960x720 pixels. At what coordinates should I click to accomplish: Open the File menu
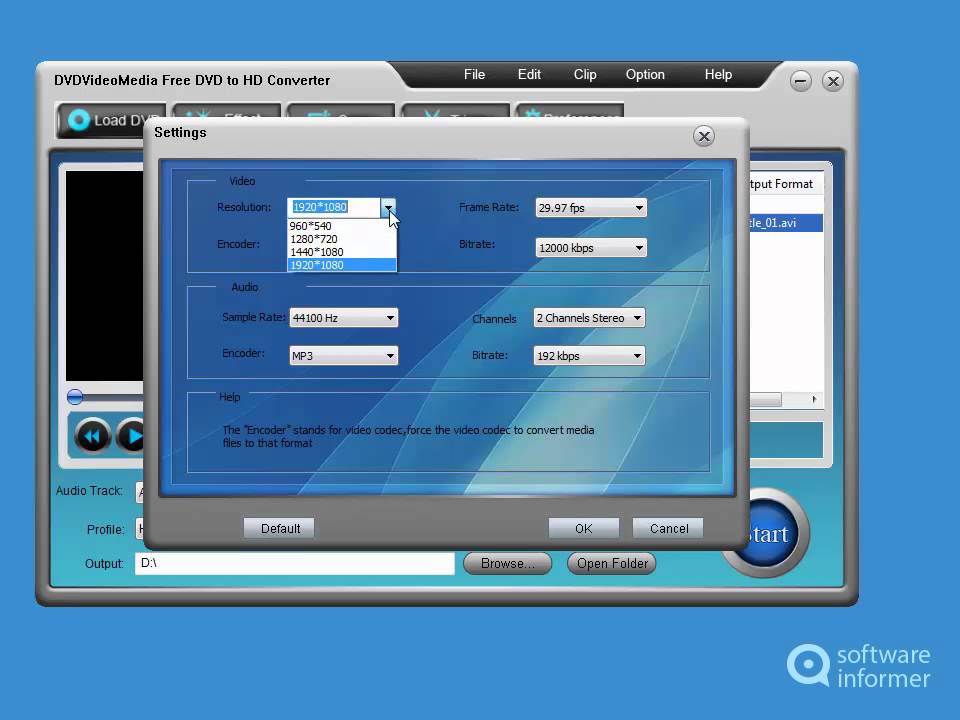(x=474, y=75)
